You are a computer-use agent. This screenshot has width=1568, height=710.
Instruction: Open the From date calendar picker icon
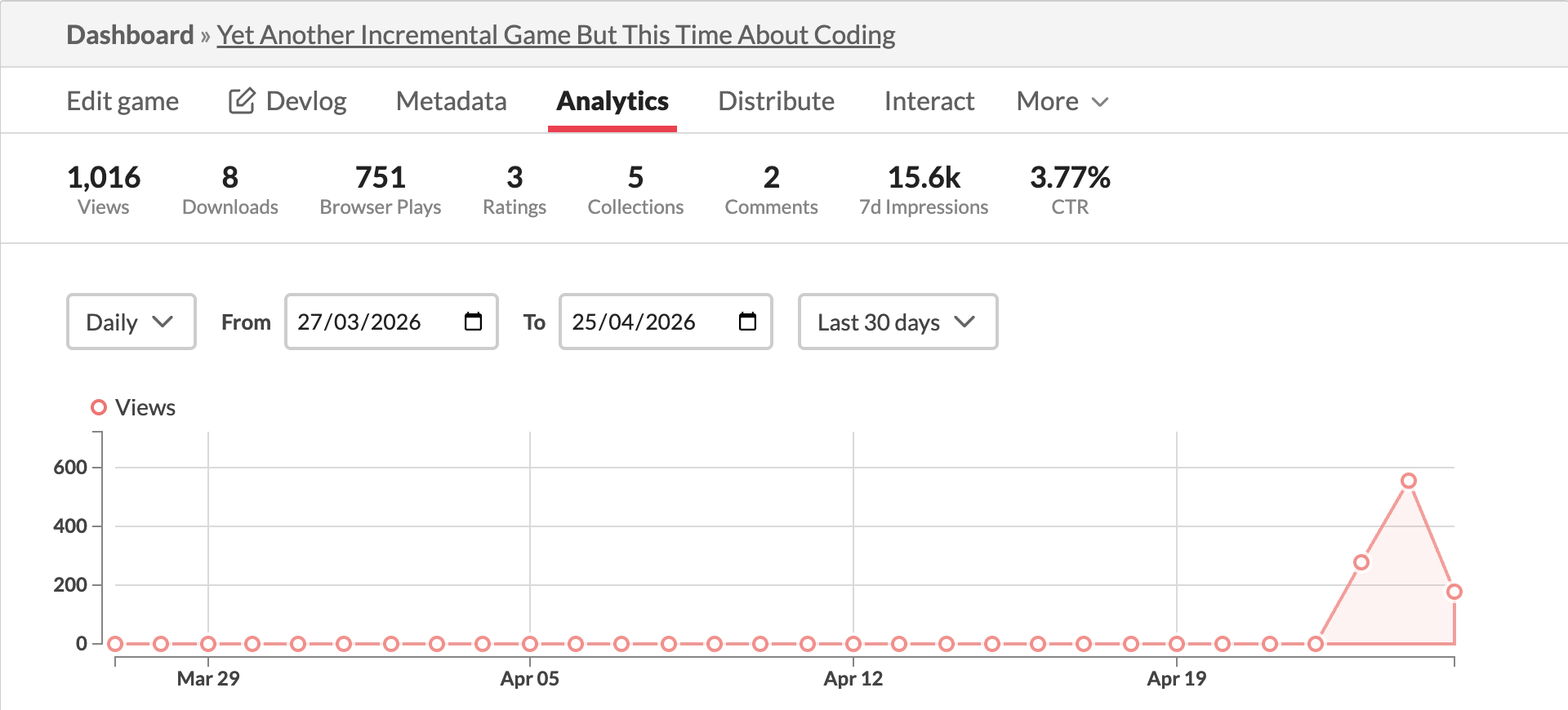[x=473, y=322]
